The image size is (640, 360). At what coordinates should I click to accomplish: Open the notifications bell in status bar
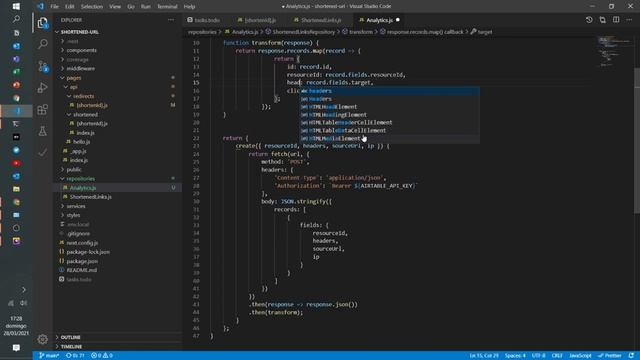631,356
